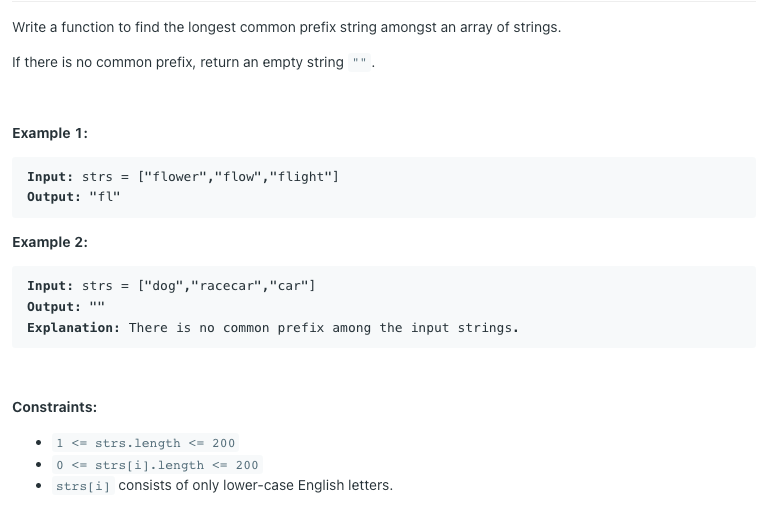This screenshot has height=516, width=772.
Task: Click the Input label in Example 2
Action: pyautogui.click(x=50, y=286)
